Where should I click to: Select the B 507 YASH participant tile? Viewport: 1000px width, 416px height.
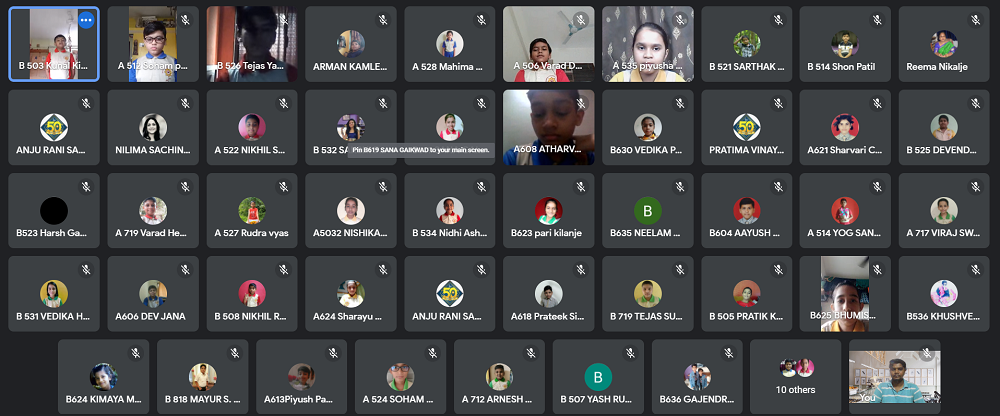tap(598, 376)
